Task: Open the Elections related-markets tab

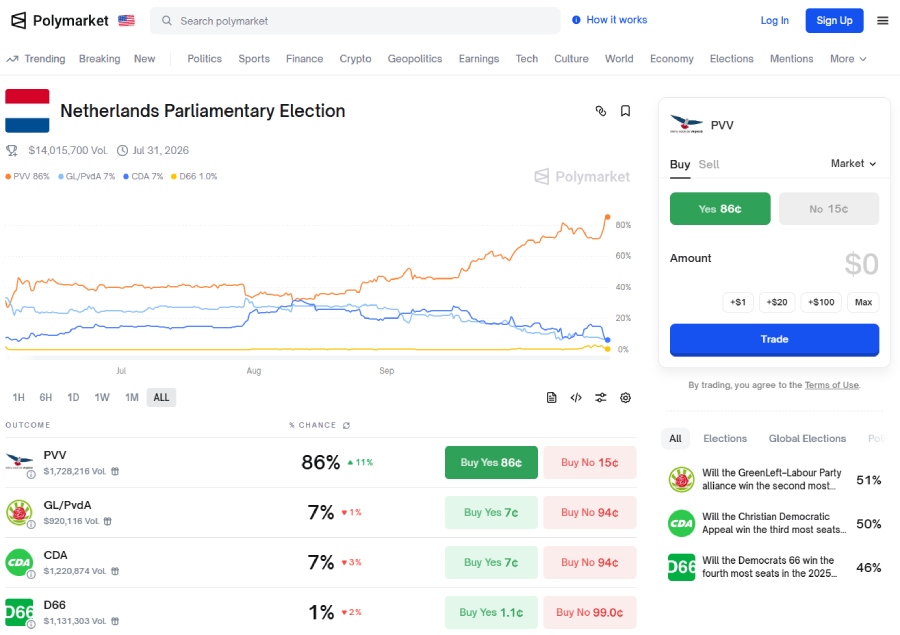Action: [x=725, y=438]
